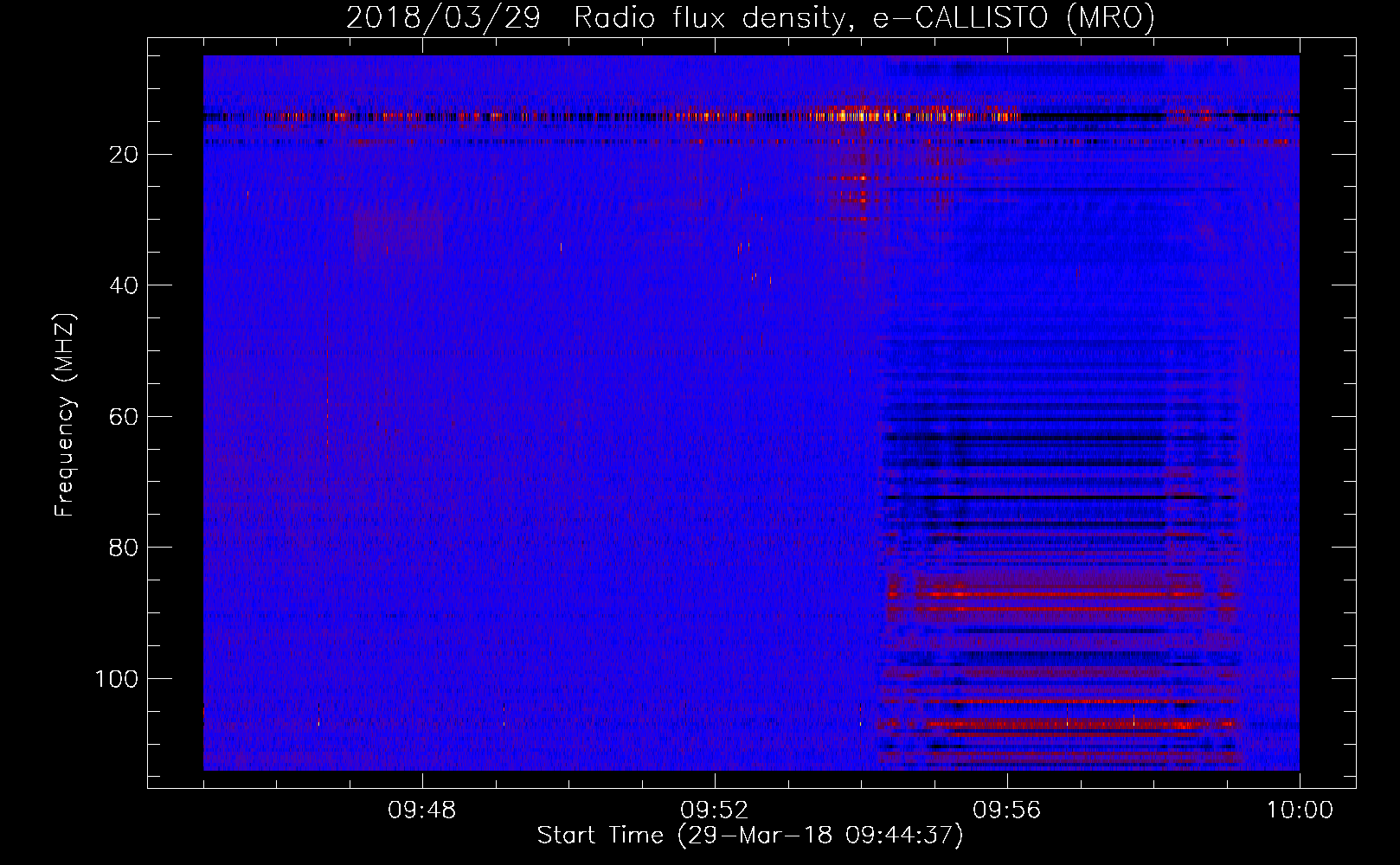
Task: Click the 'Frequency (MHZ)' axis label
Action: 65,414
